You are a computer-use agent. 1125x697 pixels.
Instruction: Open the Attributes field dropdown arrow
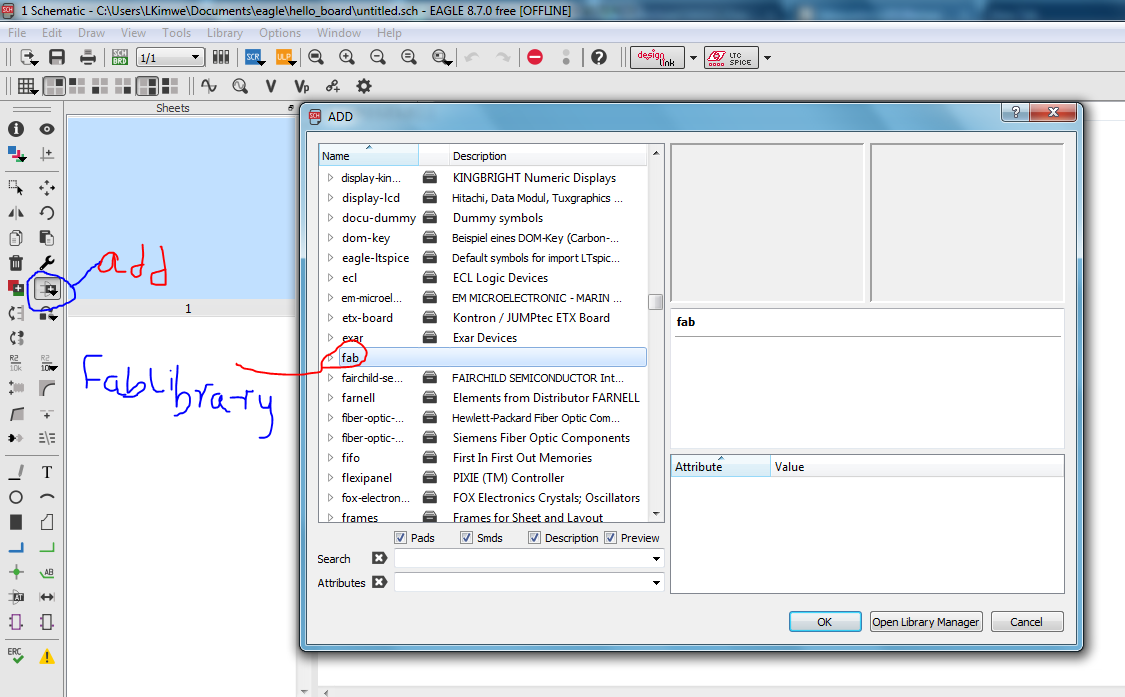[656, 583]
